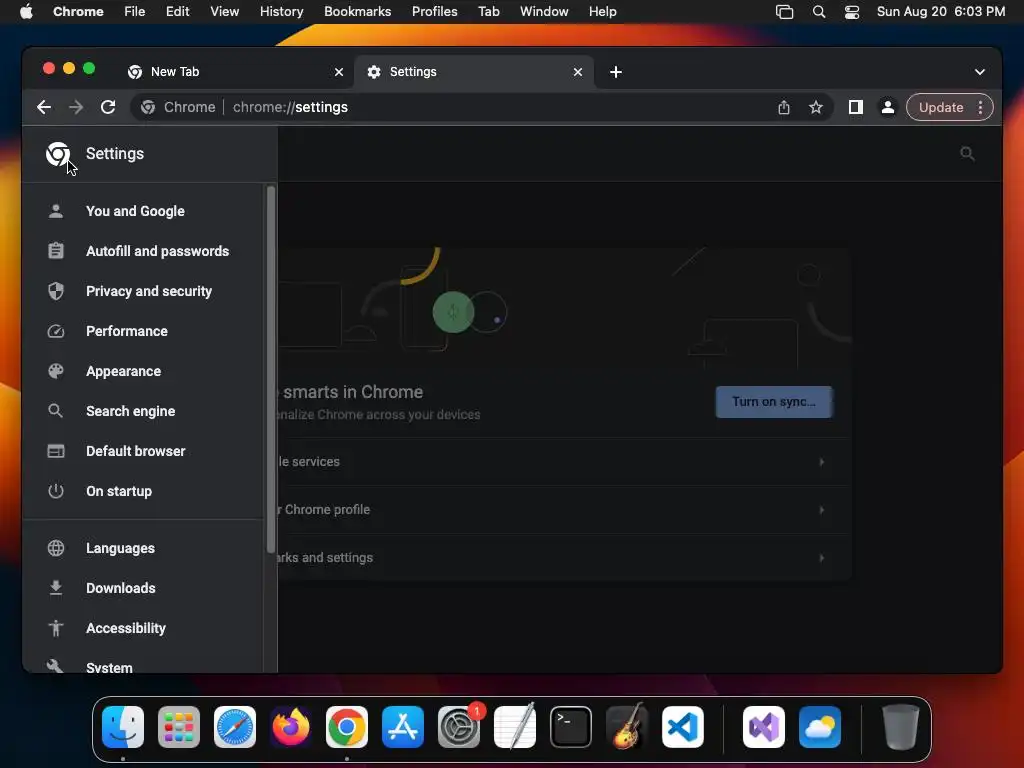Go back to previous page
Viewport: 1024px width, 768px height.
pyautogui.click(x=44, y=107)
